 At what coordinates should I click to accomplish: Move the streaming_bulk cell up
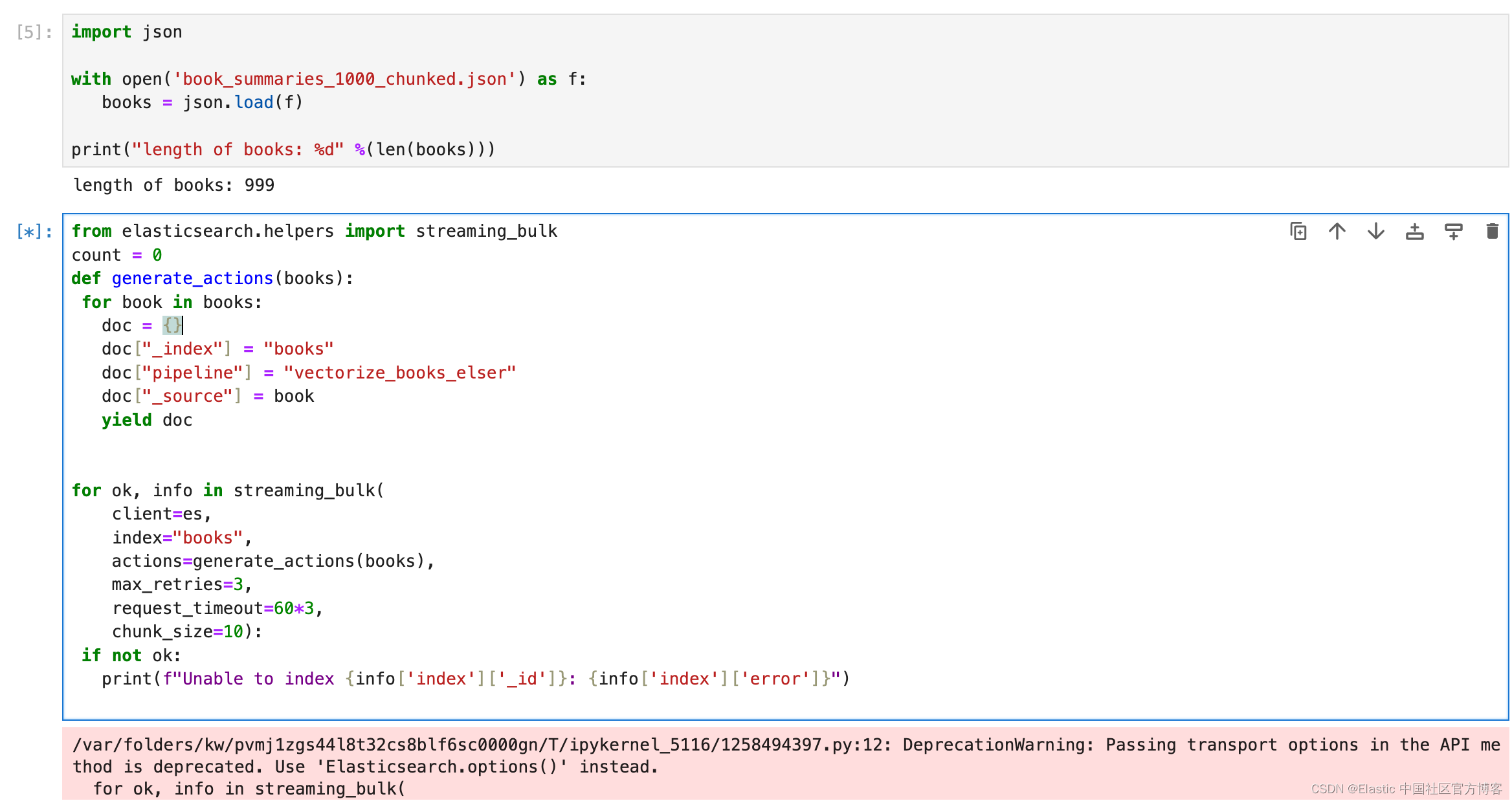tap(1337, 231)
